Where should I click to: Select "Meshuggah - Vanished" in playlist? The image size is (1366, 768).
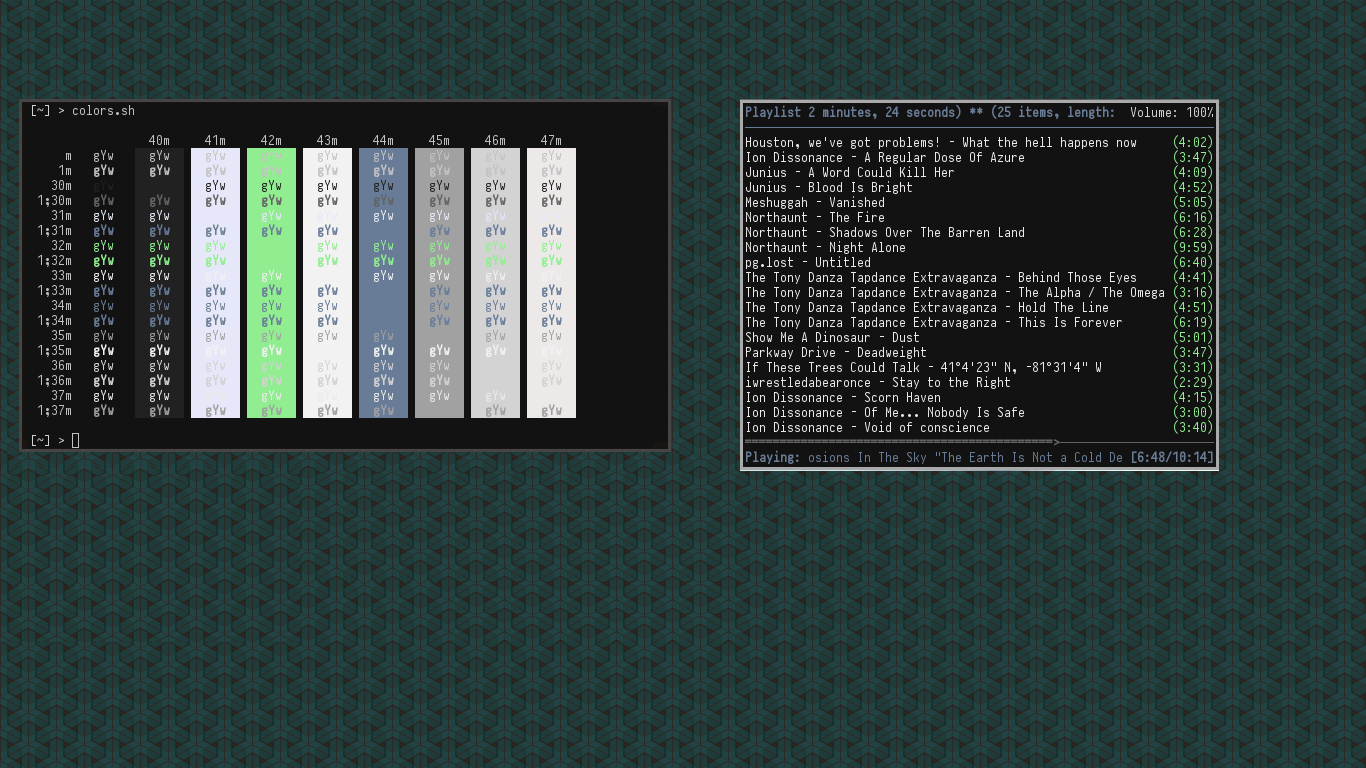pos(979,203)
